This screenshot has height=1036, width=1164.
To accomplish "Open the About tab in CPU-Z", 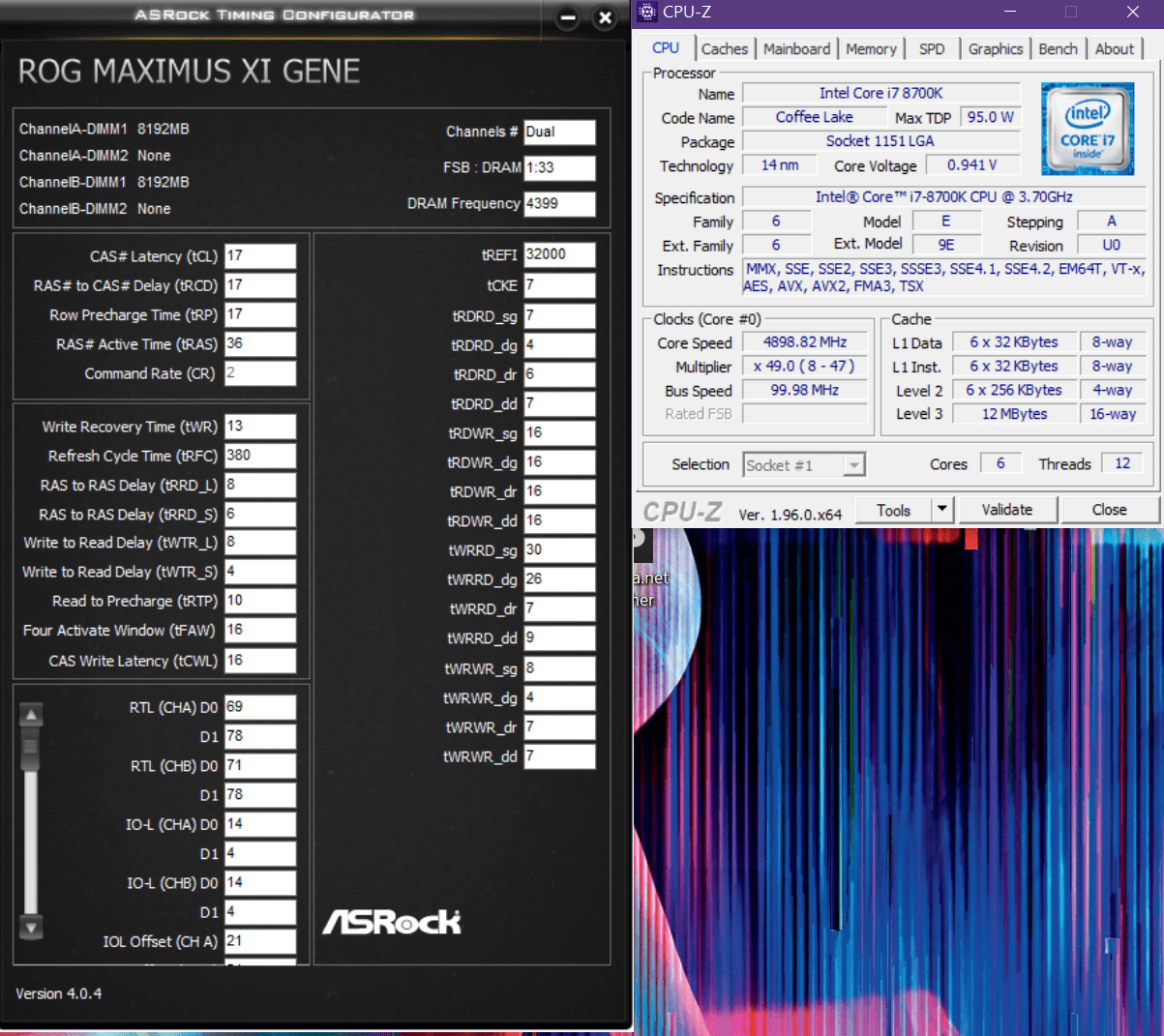I will pyautogui.click(x=1115, y=49).
